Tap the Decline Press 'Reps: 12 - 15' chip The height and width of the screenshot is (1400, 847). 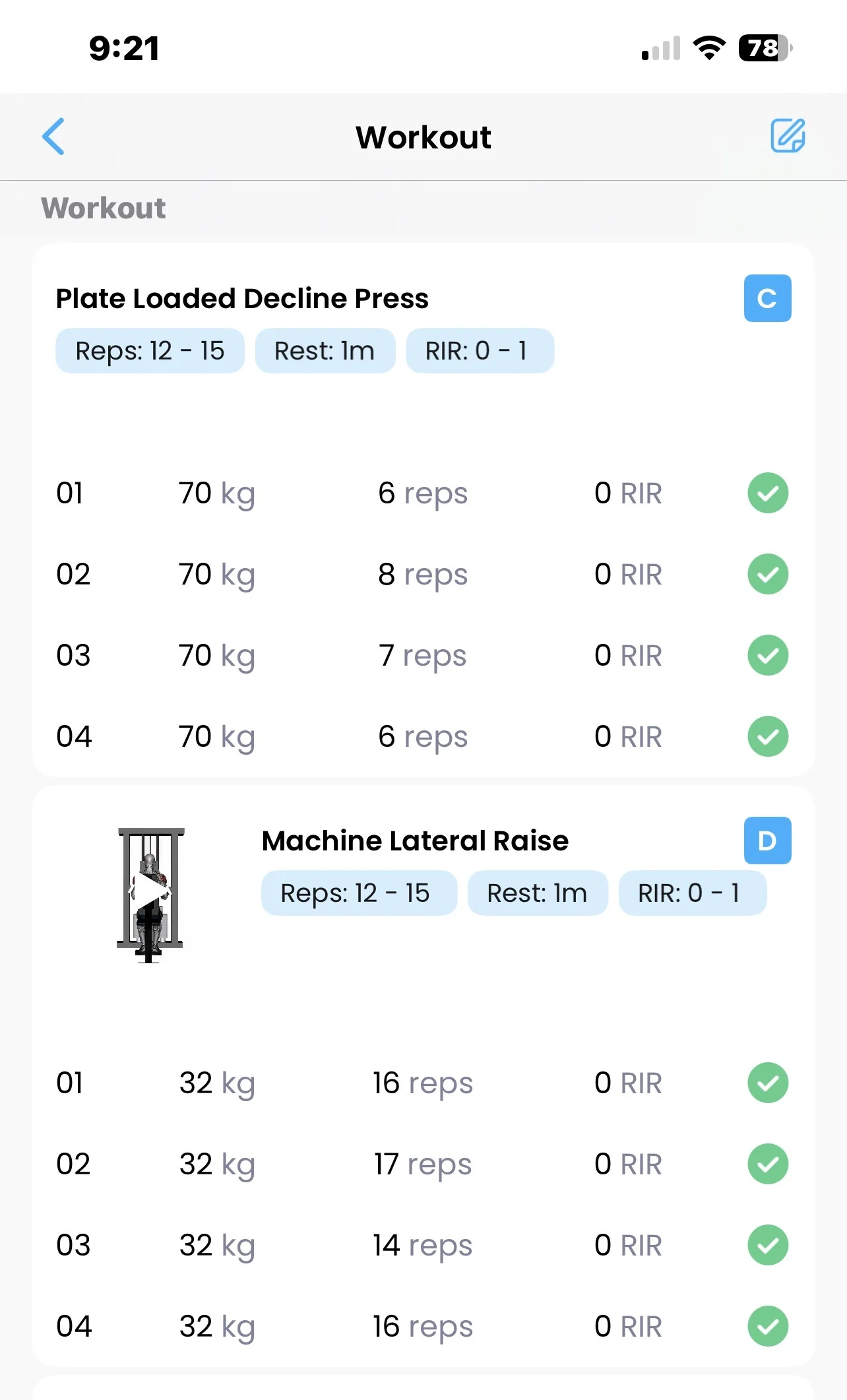[150, 351]
